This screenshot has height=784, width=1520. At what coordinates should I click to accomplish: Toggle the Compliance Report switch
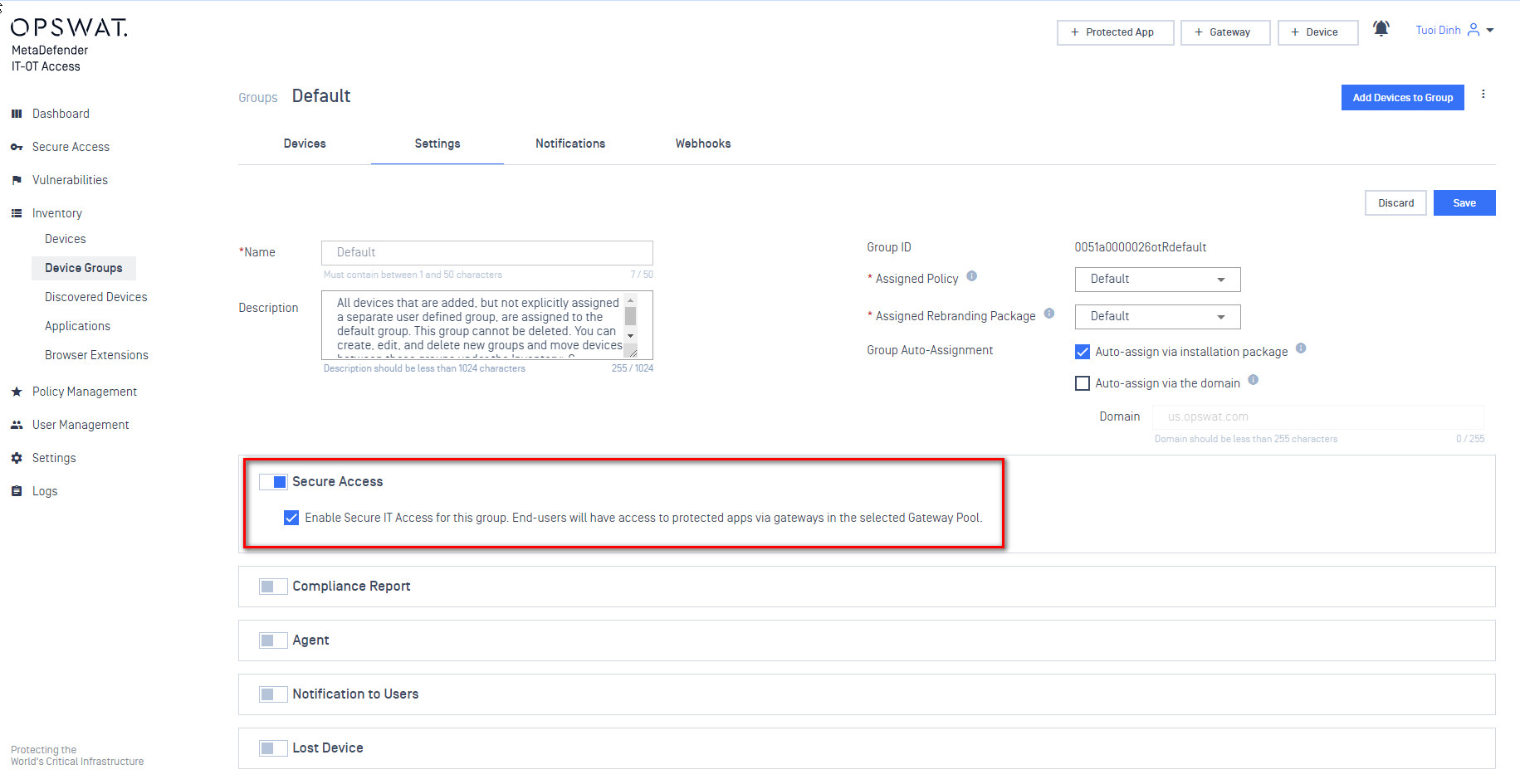[x=272, y=587]
